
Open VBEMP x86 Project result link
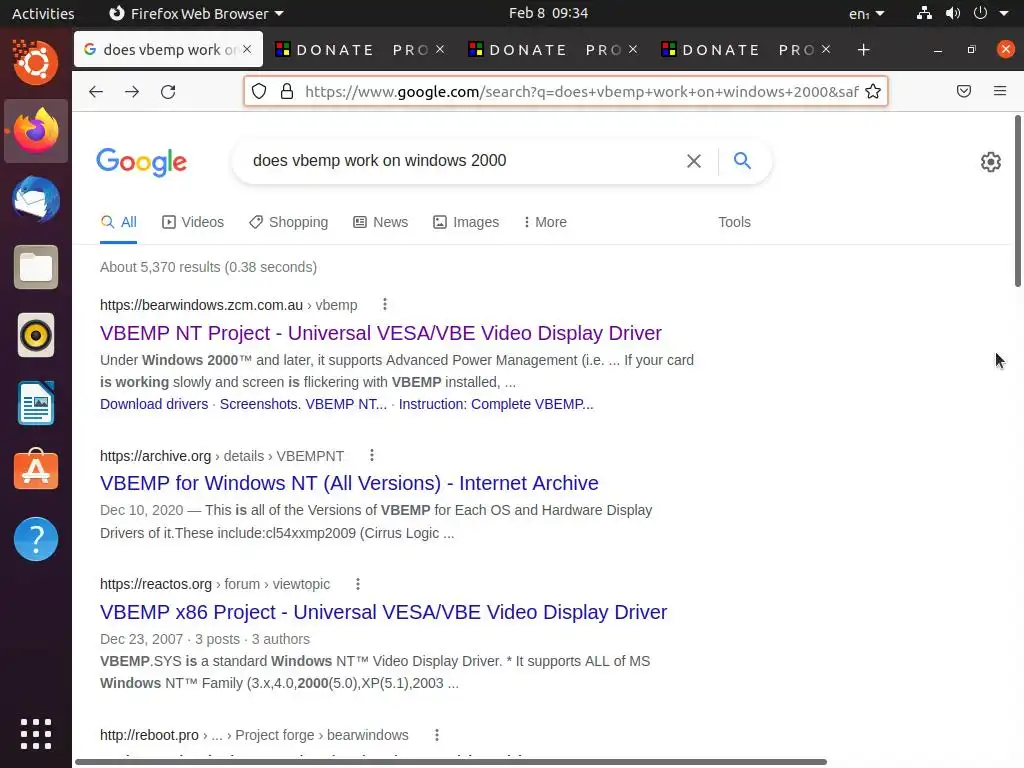(x=383, y=612)
